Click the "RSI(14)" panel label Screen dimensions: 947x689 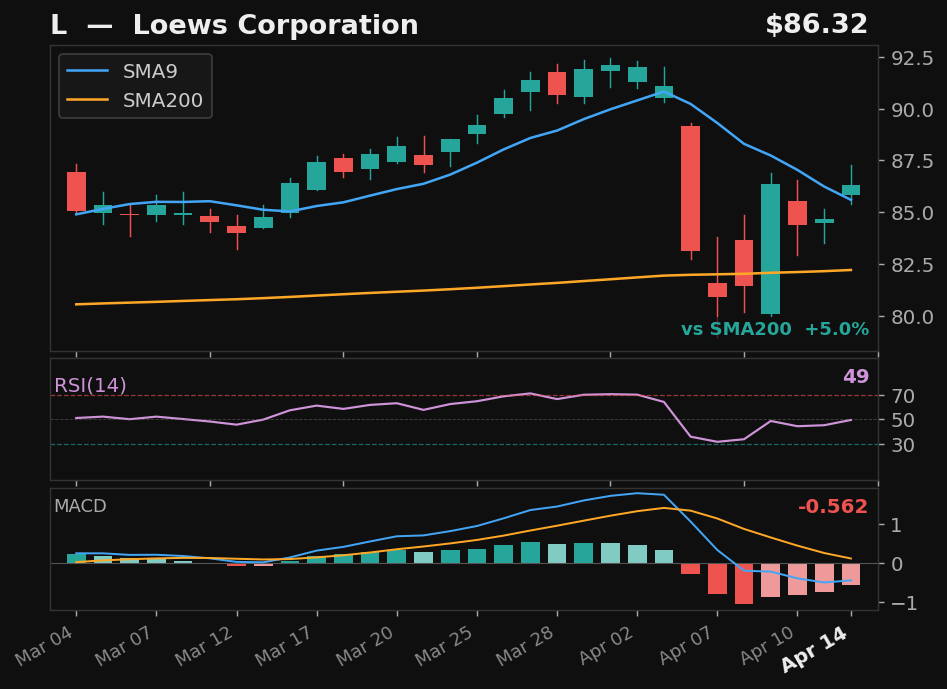point(91,385)
